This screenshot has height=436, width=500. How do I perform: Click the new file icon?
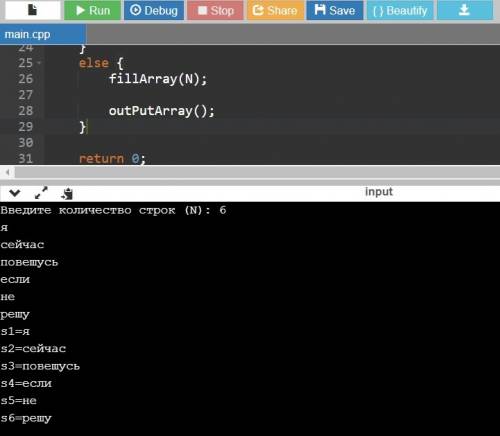[33, 10]
